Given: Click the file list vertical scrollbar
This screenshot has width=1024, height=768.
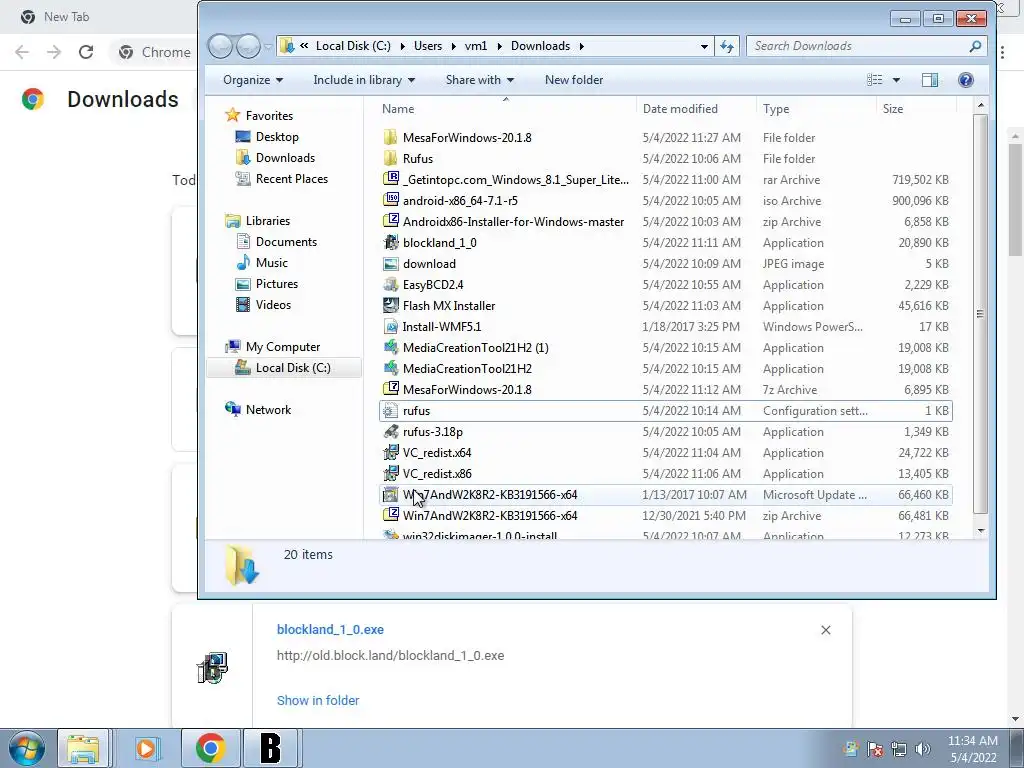Looking at the screenshot, I should (x=980, y=314).
